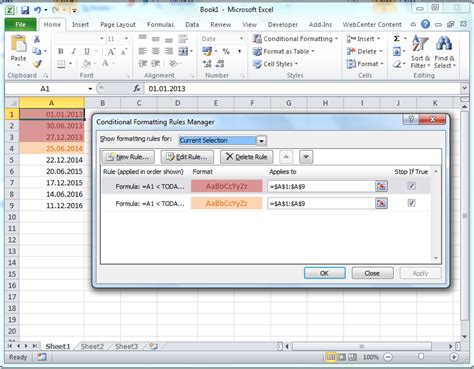Viewport: 474px width, 369px height.
Task: Click the Delete Rule button
Action: click(247, 157)
